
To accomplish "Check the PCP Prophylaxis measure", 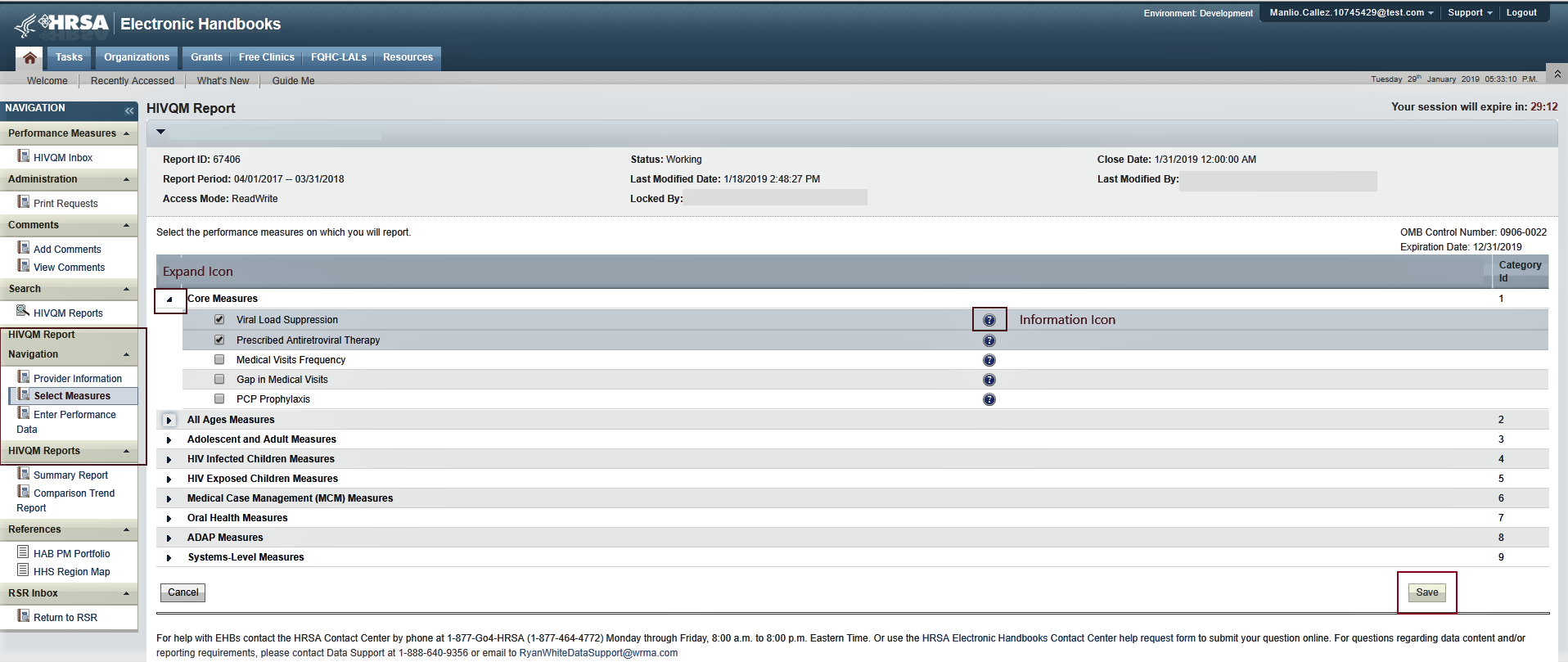I will (x=219, y=399).
